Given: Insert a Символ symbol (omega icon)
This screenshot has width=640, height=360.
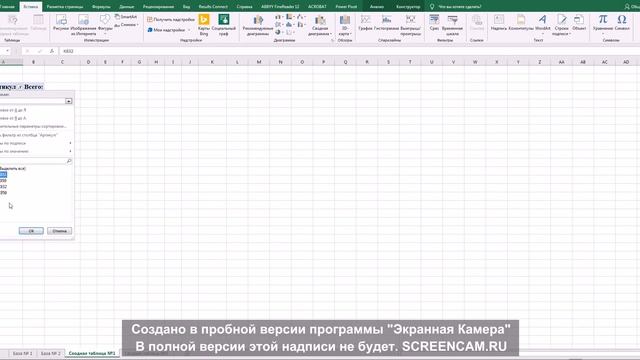Looking at the screenshot, I should tap(622, 23).
